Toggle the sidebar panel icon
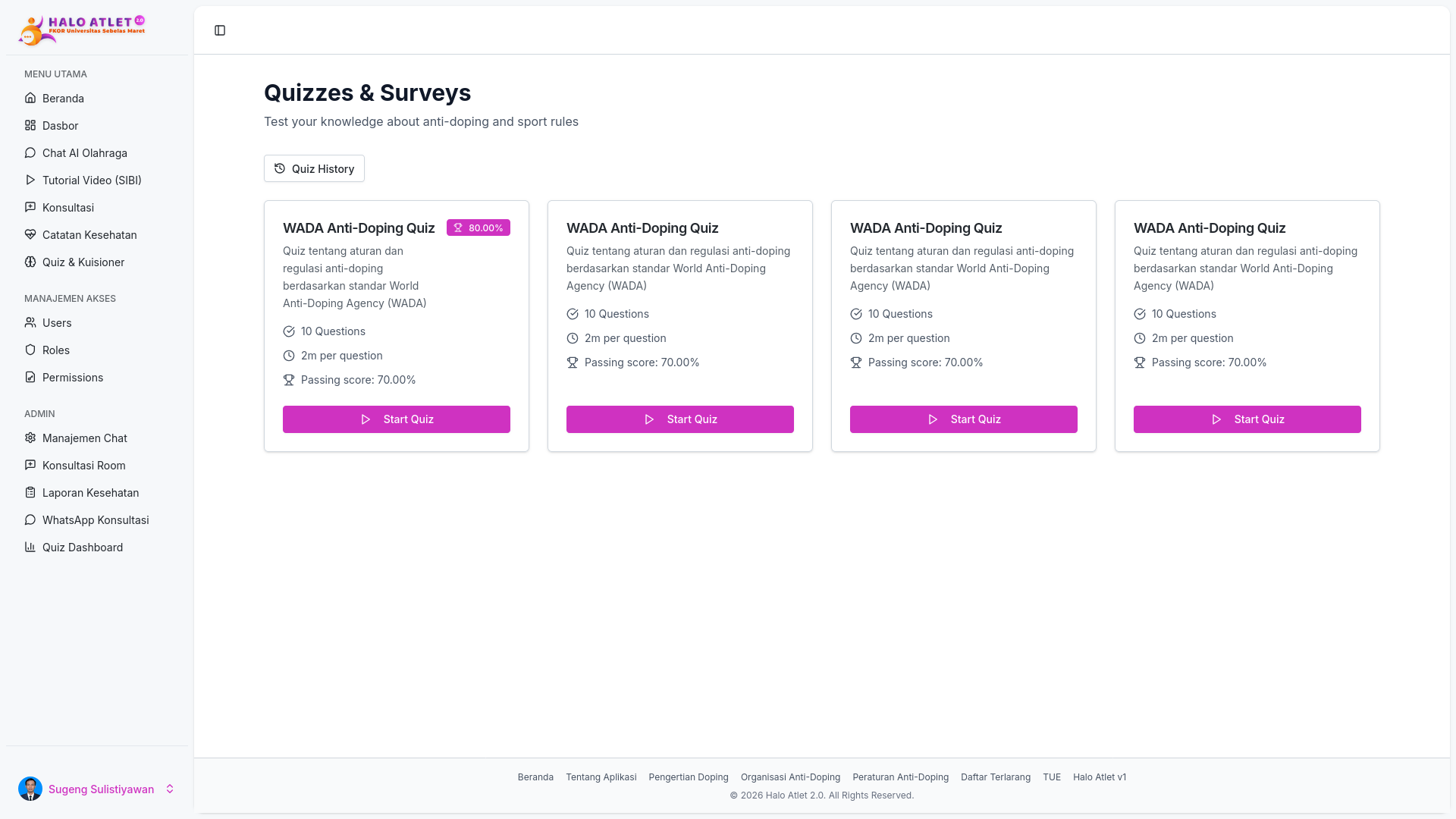 tap(220, 30)
